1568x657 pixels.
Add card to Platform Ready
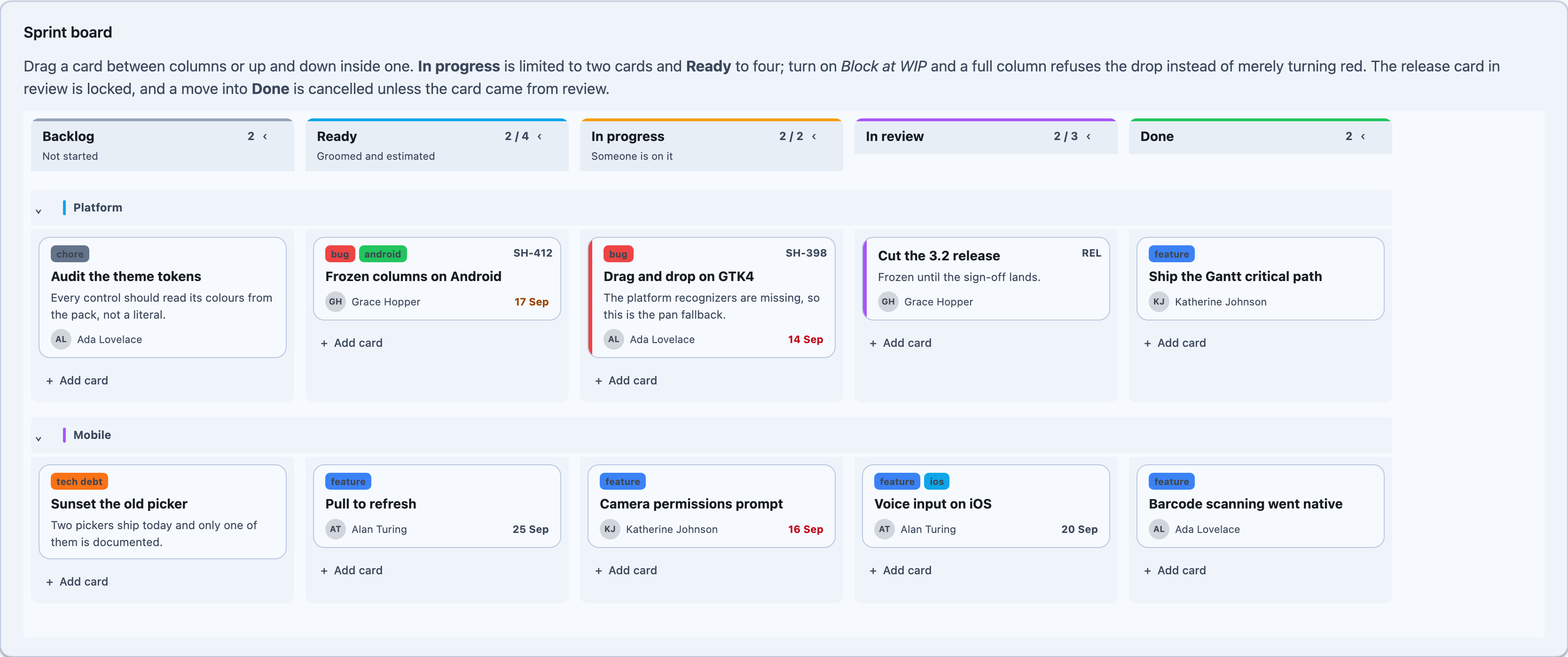point(352,343)
